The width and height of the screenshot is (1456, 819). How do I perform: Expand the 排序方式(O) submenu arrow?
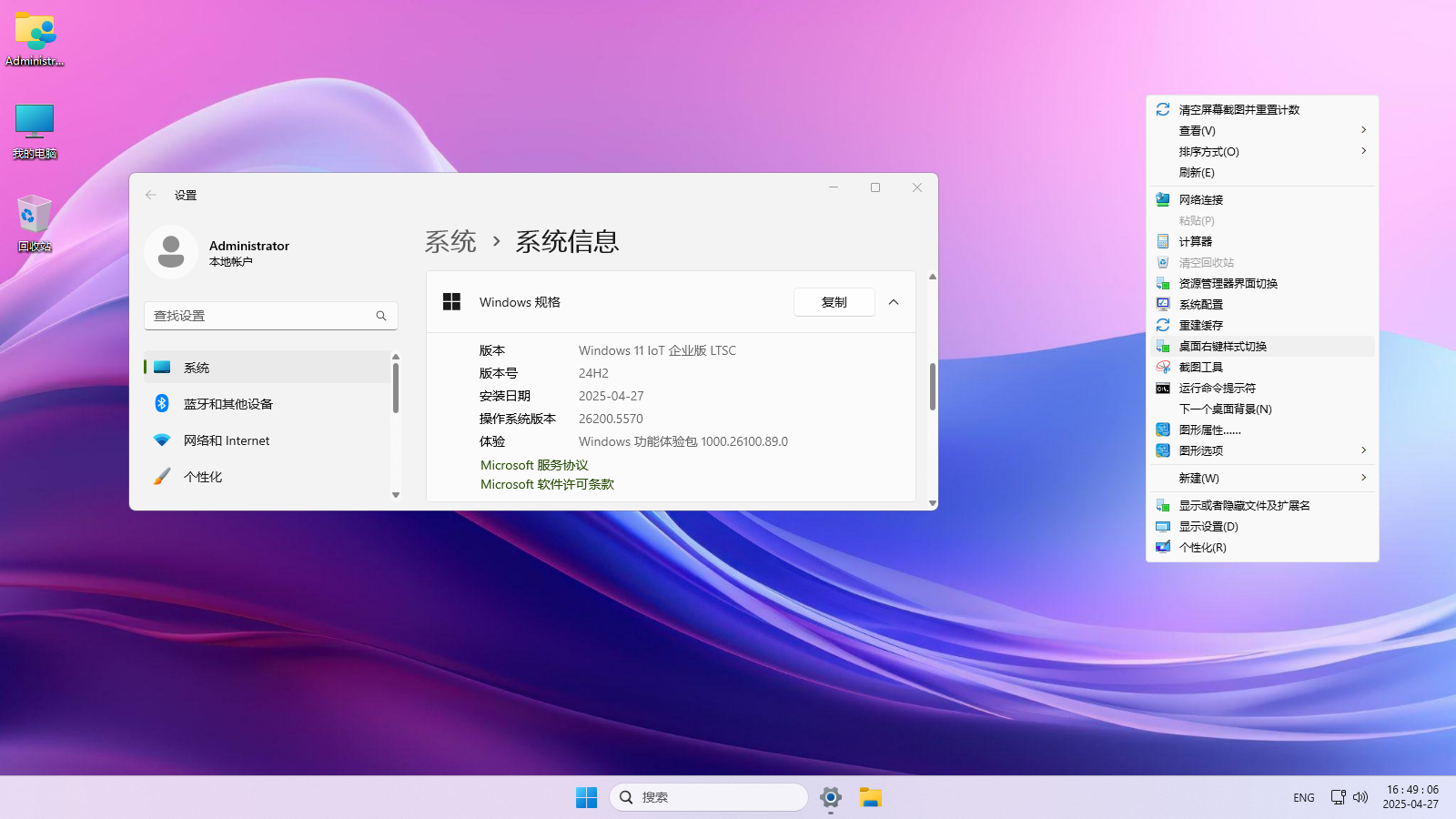1363,151
